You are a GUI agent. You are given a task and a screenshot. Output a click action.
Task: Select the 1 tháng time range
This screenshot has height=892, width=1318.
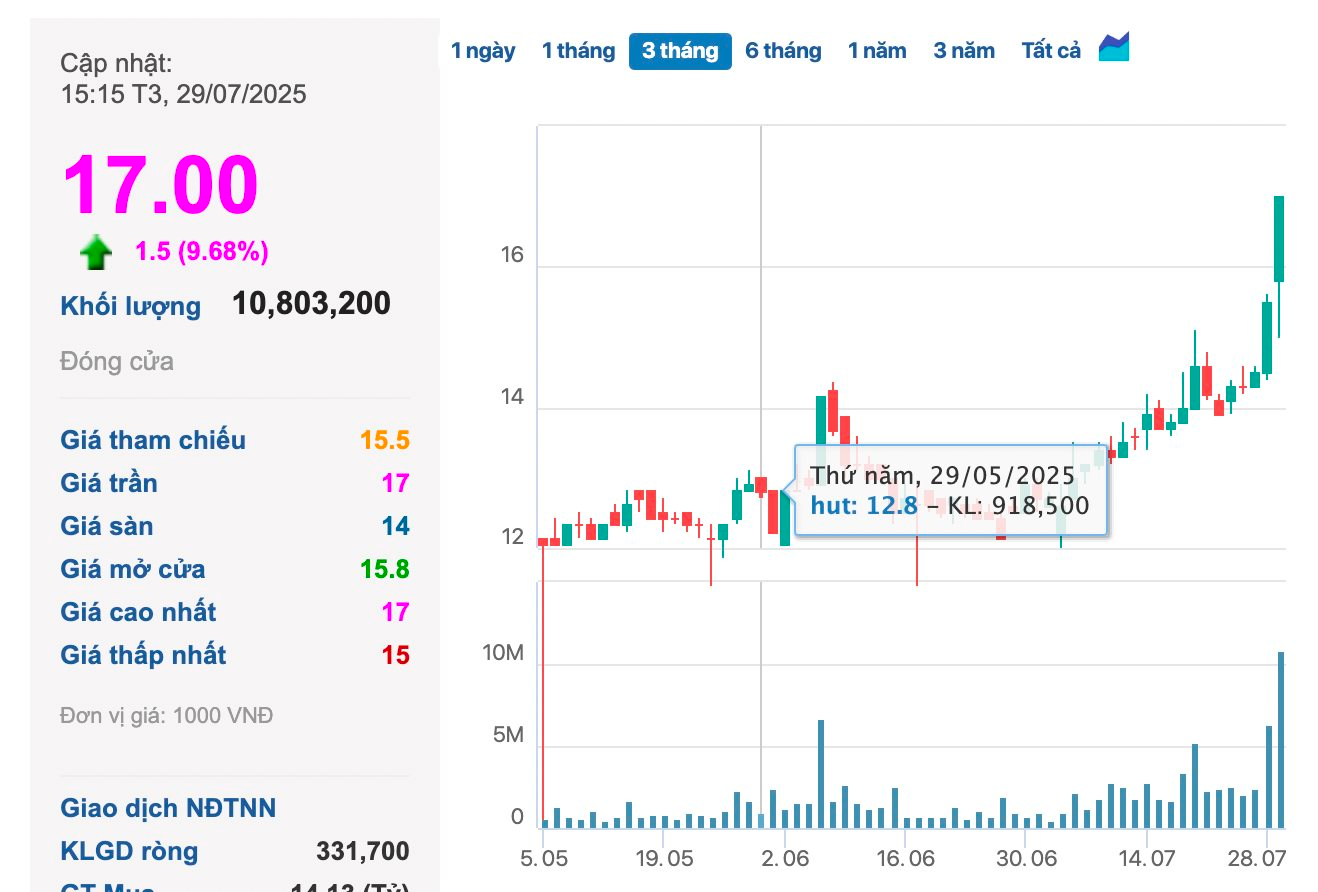point(578,51)
